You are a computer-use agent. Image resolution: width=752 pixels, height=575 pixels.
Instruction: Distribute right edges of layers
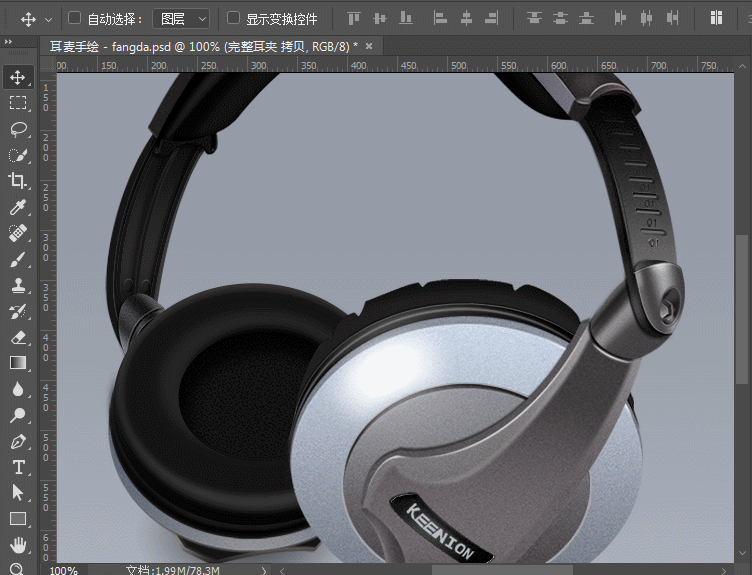tap(672, 18)
